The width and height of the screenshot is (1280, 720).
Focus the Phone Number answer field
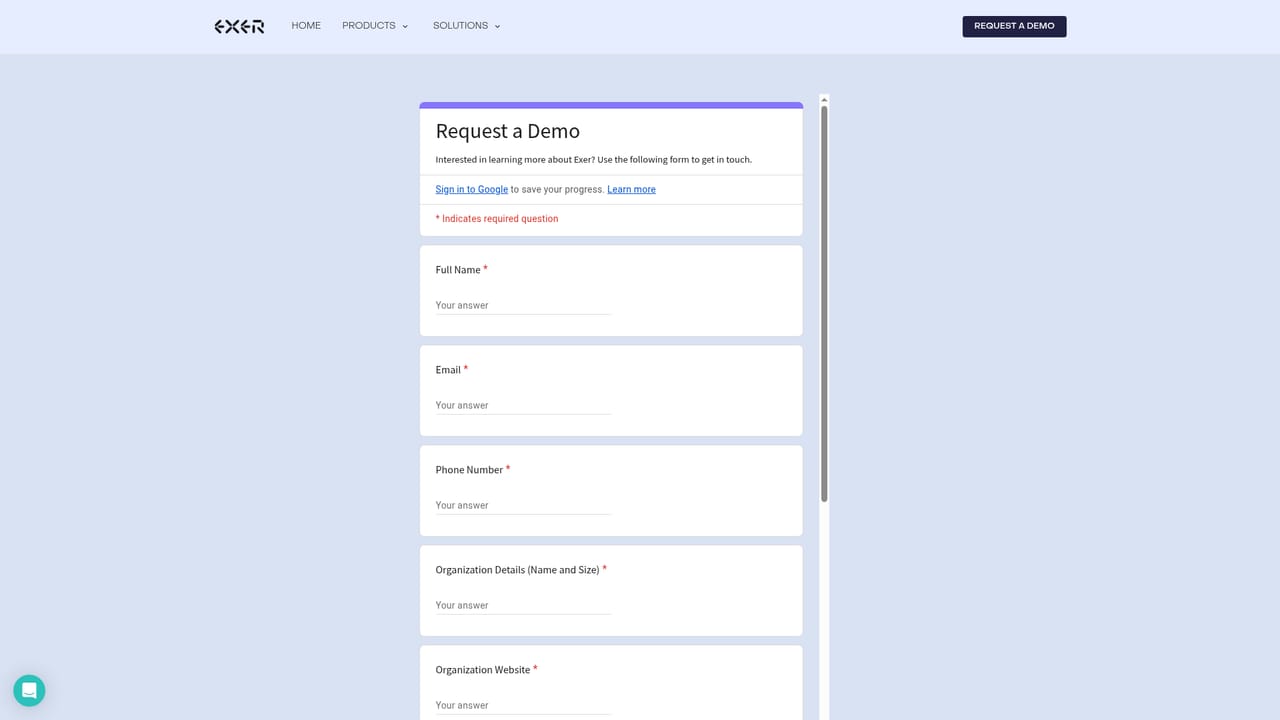pos(523,505)
